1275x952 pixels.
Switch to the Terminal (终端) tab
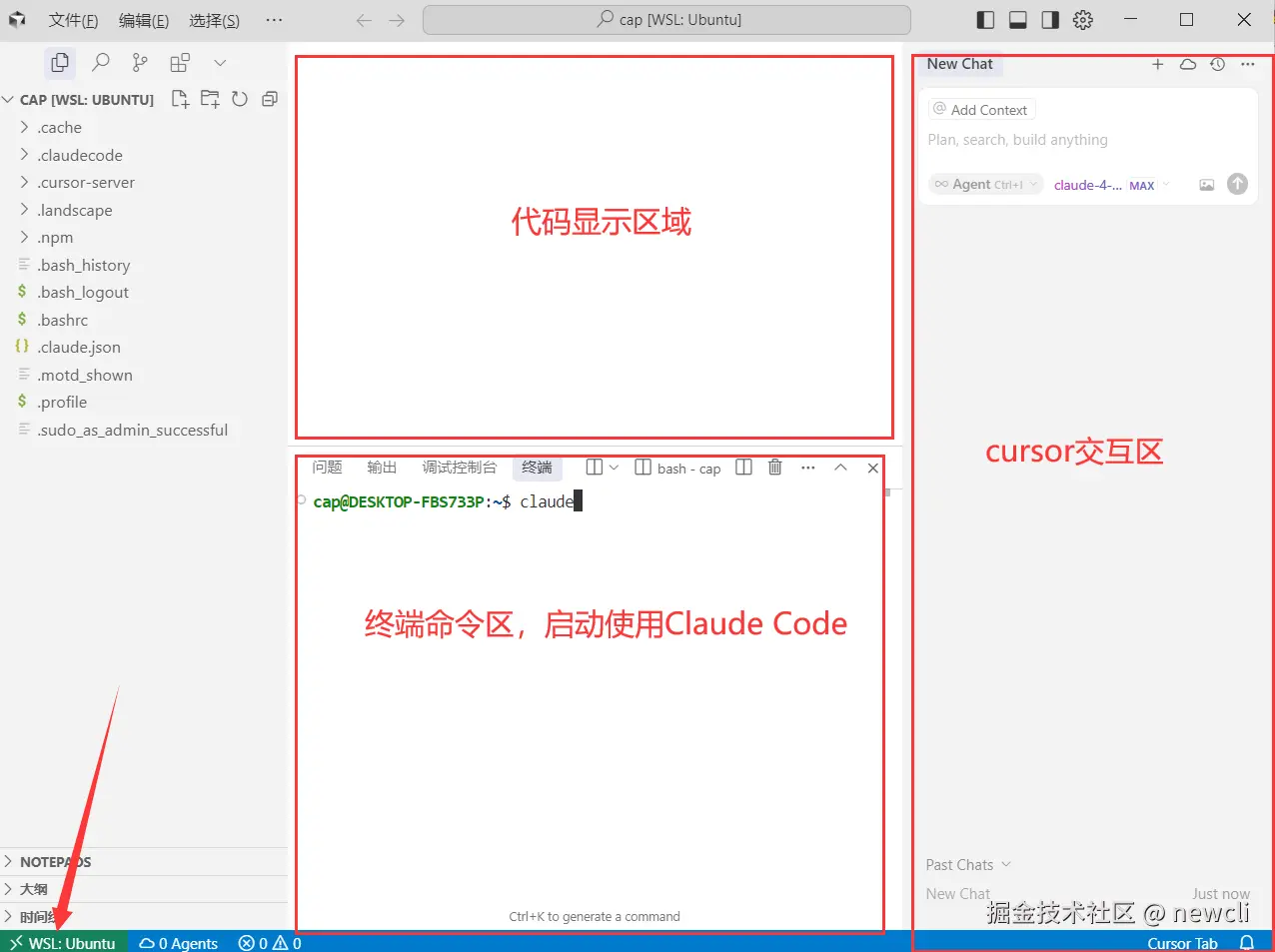(x=537, y=468)
